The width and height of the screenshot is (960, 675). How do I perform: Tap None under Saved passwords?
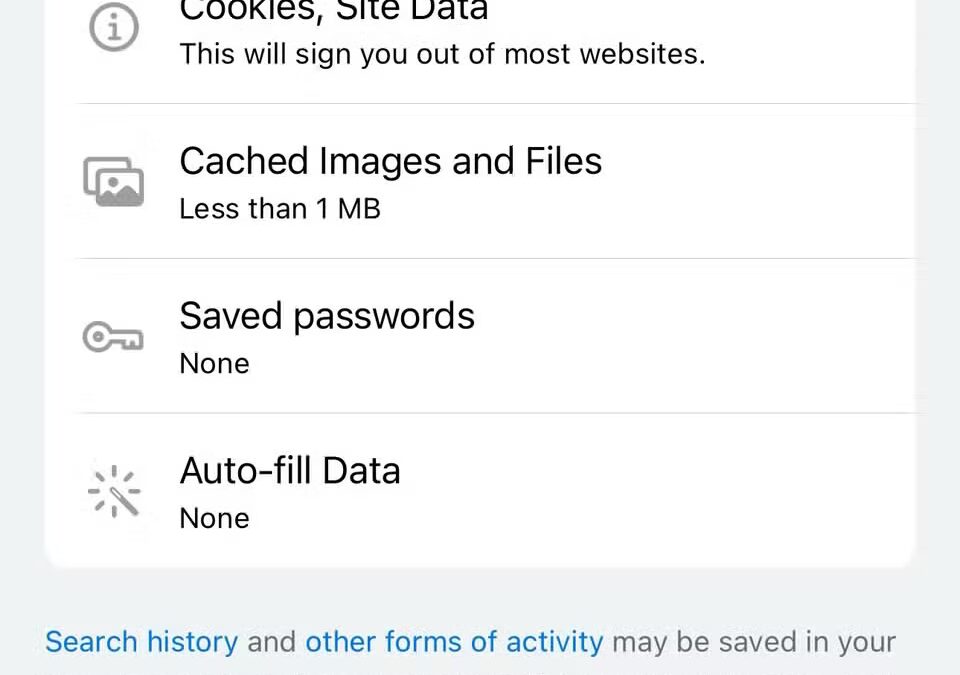(x=214, y=363)
